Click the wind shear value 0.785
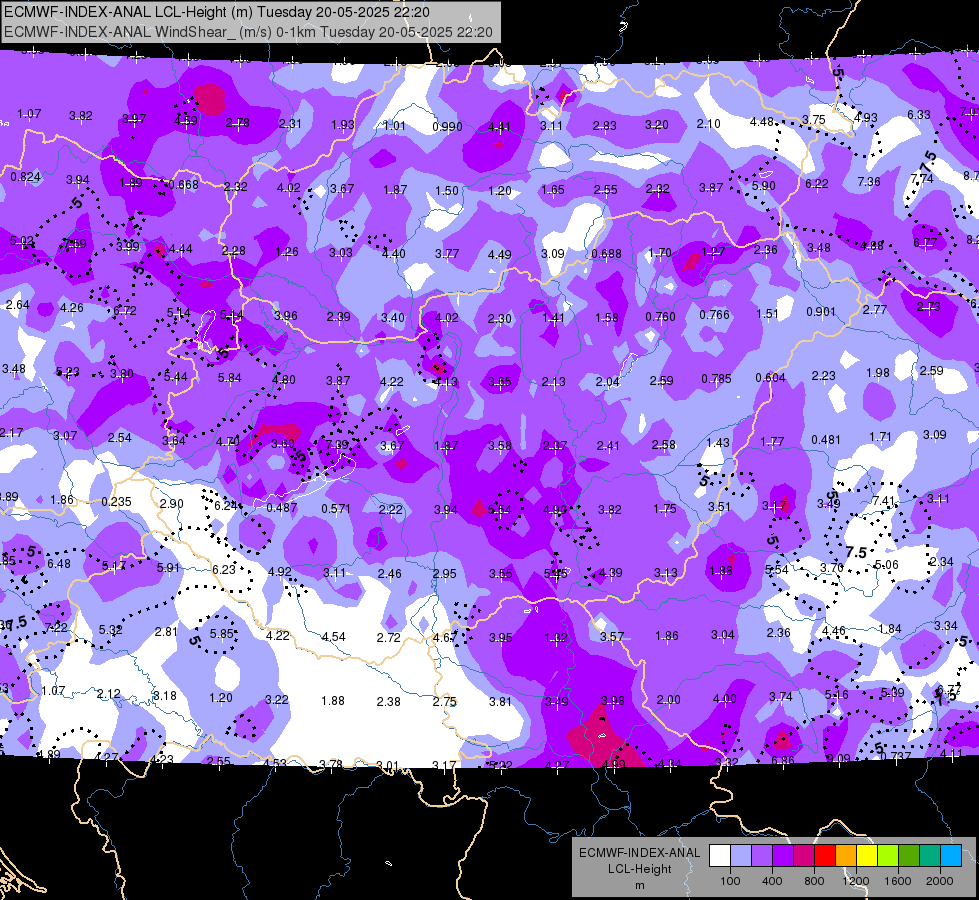 point(716,378)
